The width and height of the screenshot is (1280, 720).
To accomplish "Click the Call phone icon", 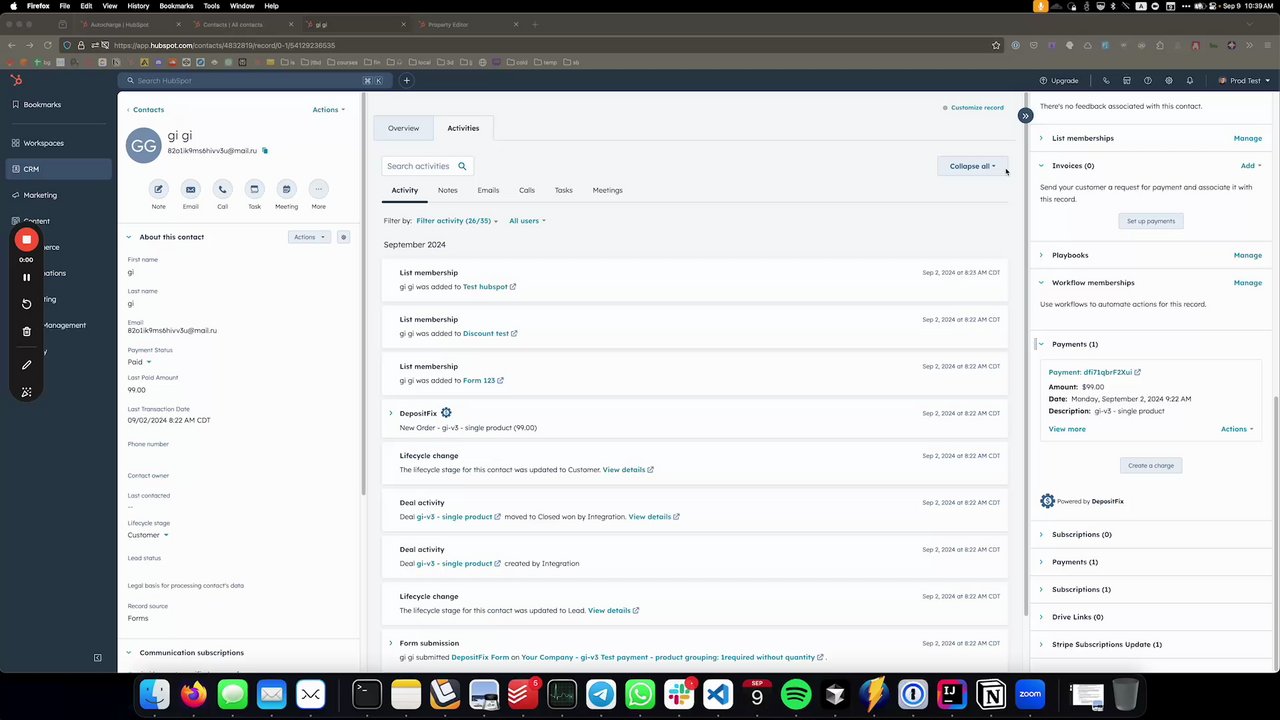I will (222, 189).
